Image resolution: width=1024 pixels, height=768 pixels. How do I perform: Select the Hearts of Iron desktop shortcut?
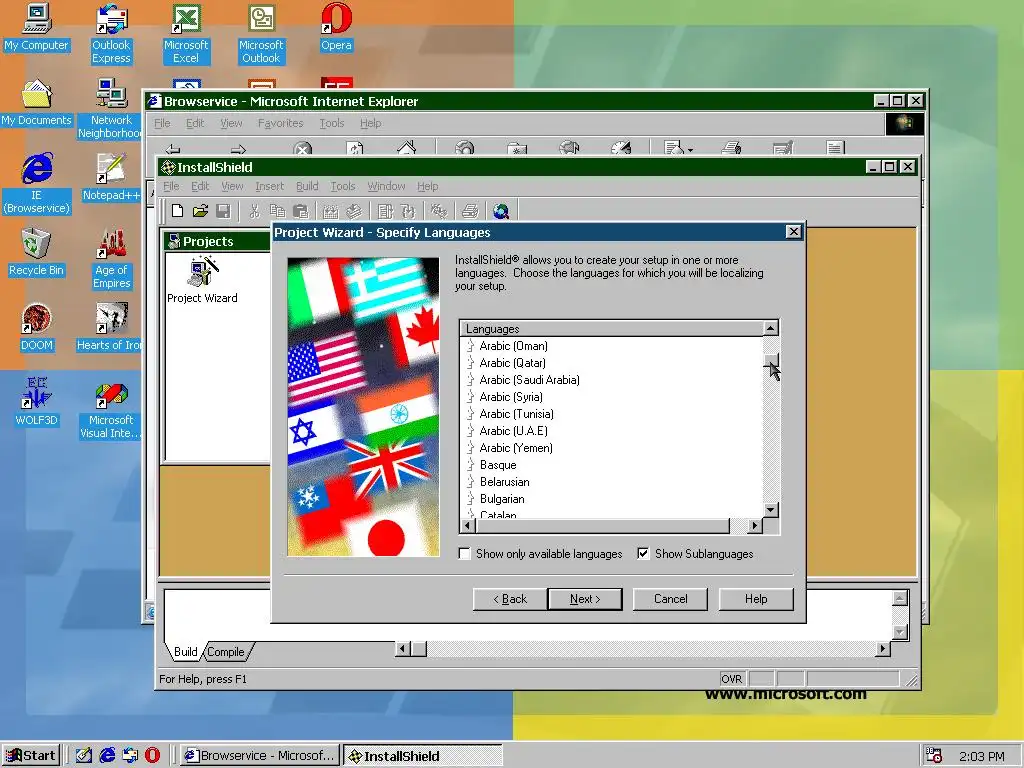110,328
